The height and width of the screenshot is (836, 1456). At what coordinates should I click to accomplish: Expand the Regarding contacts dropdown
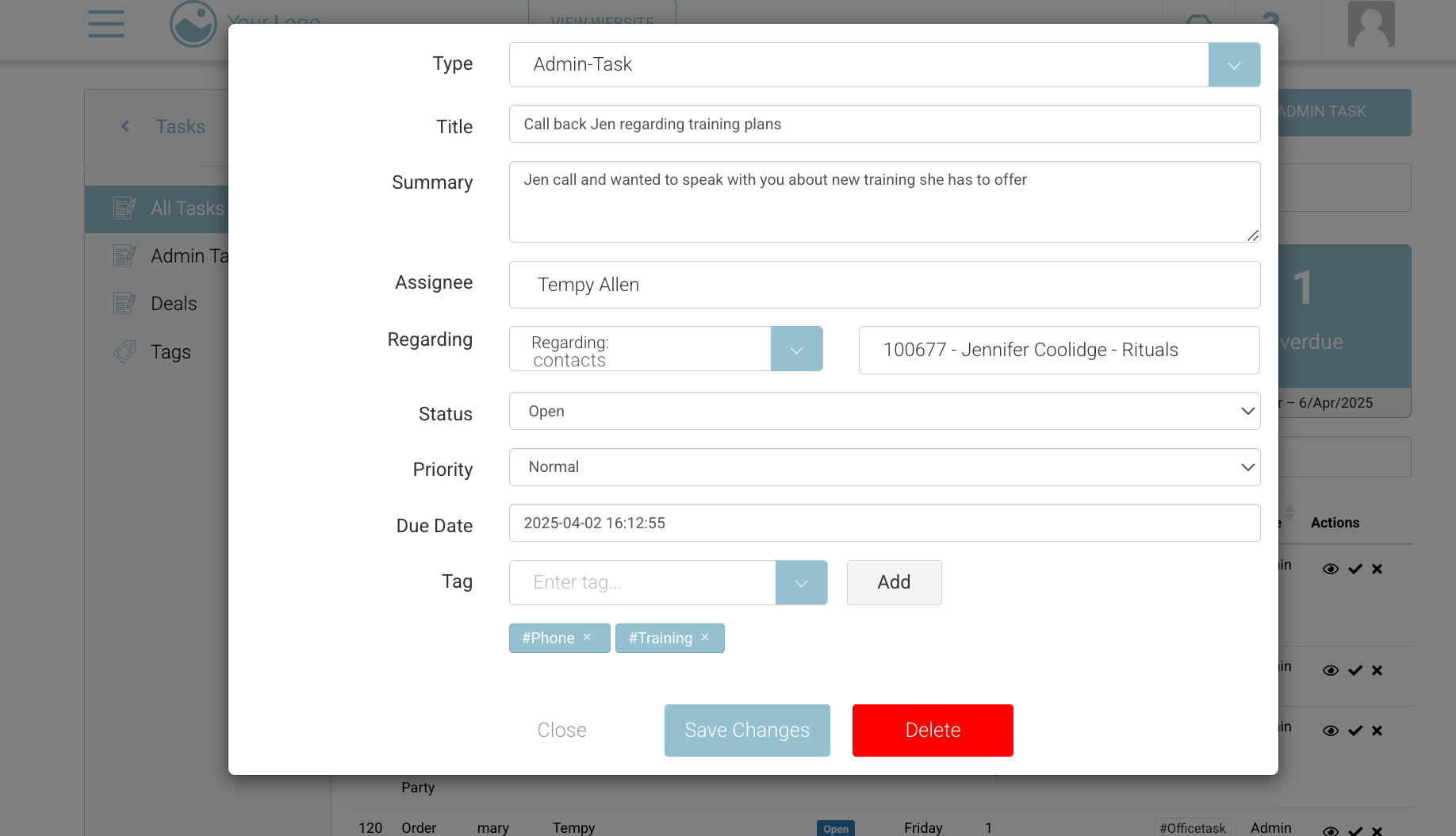(x=796, y=349)
